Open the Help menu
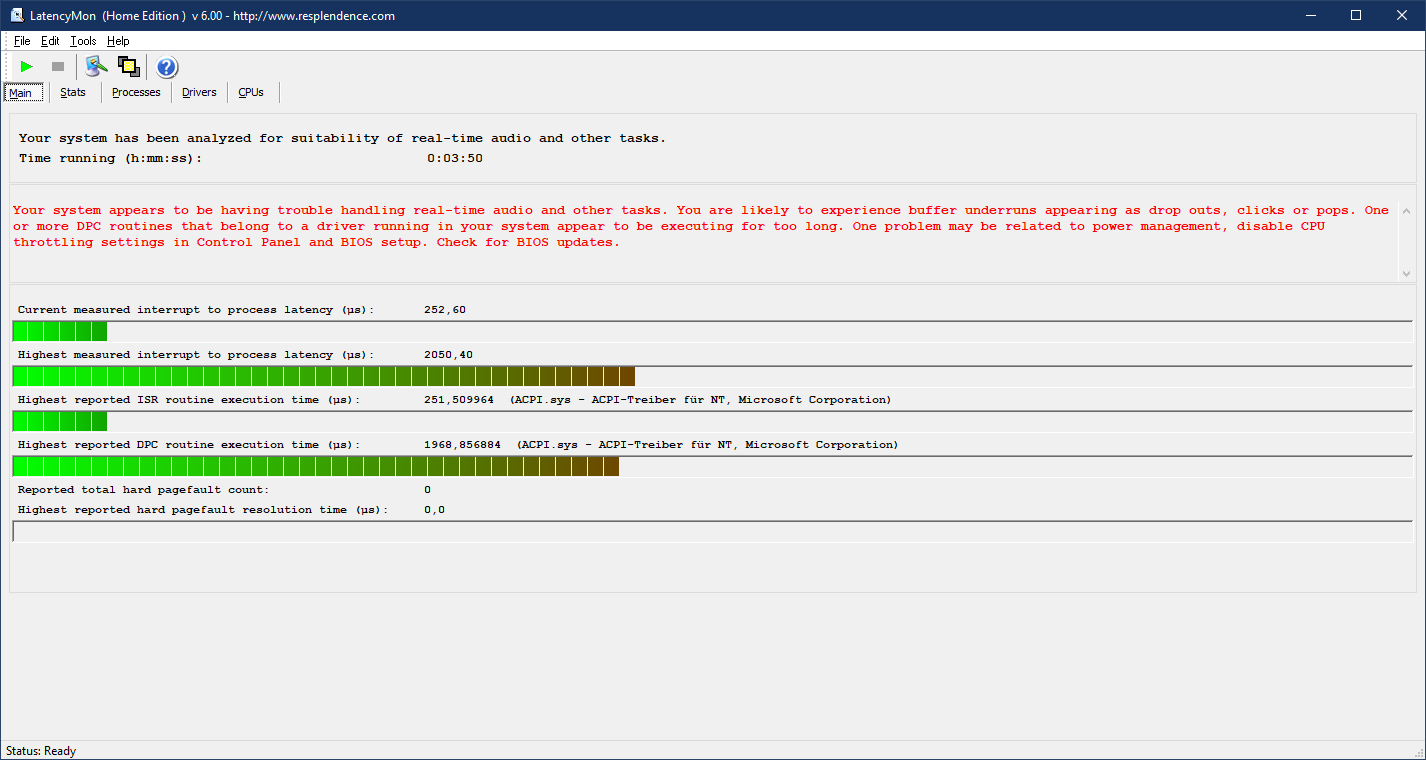The height and width of the screenshot is (760, 1426). point(118,41)
